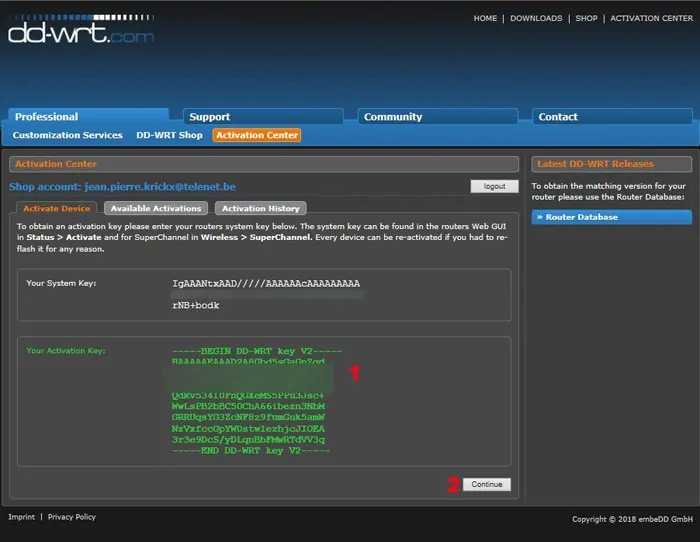Open the orange Activation Center submenu item

coord(257,135)
